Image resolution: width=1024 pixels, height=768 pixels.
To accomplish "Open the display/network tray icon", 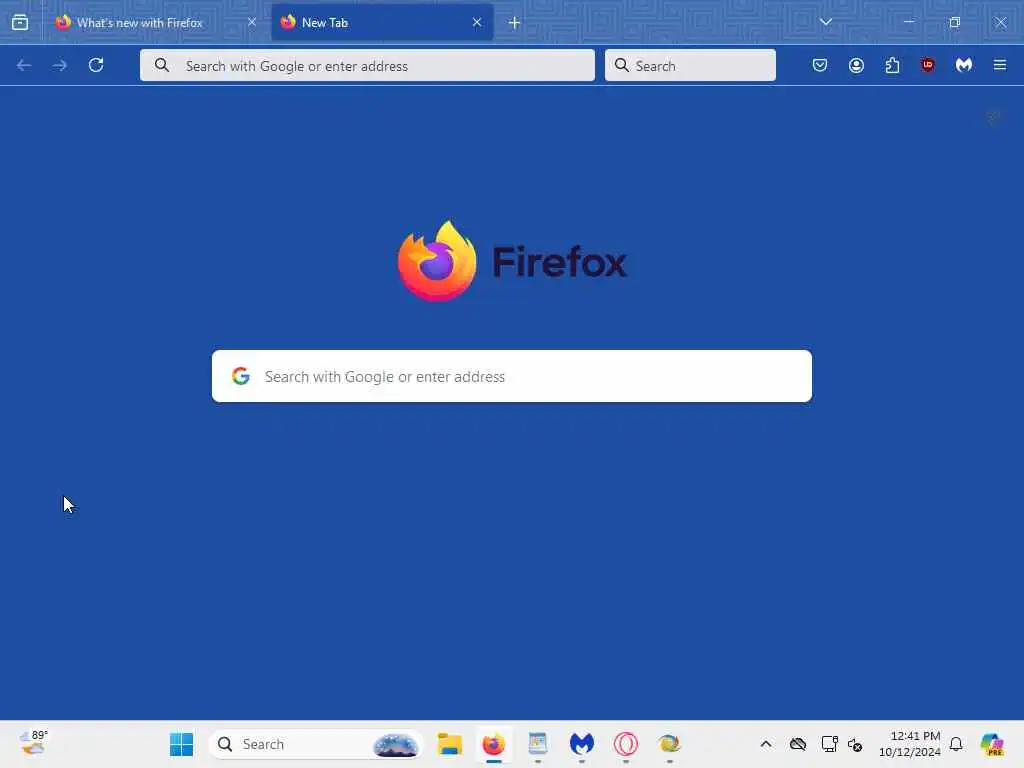I will tap(829, 744).
